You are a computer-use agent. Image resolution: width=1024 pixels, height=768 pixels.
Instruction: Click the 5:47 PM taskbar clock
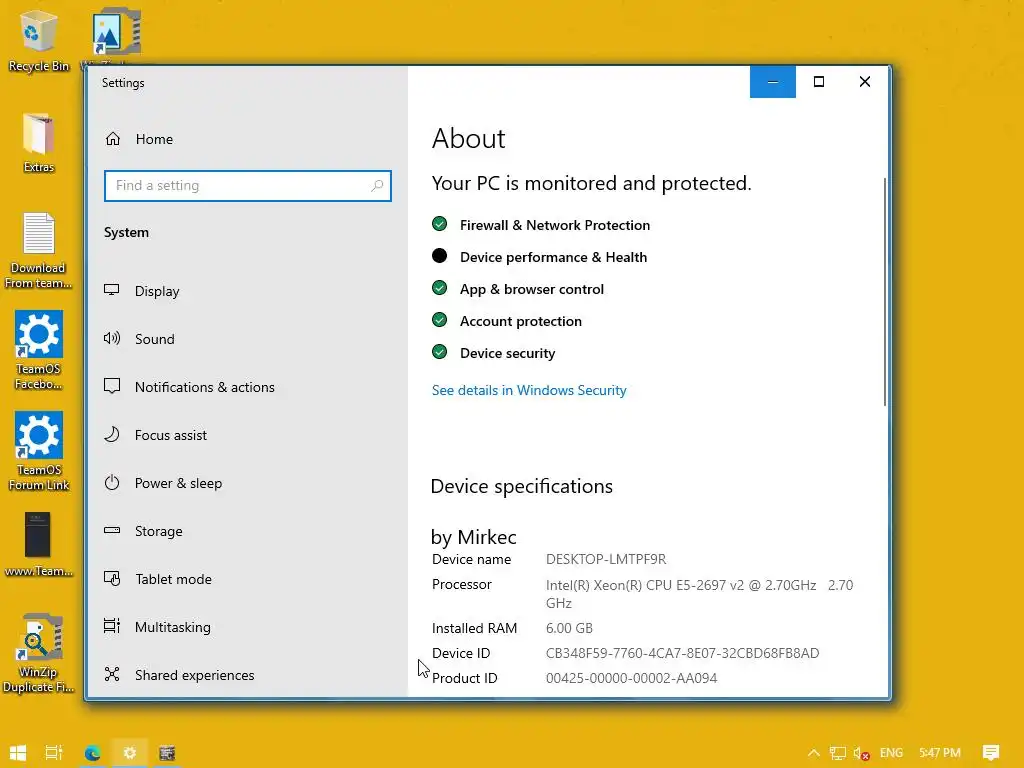[x=940, y=753]
